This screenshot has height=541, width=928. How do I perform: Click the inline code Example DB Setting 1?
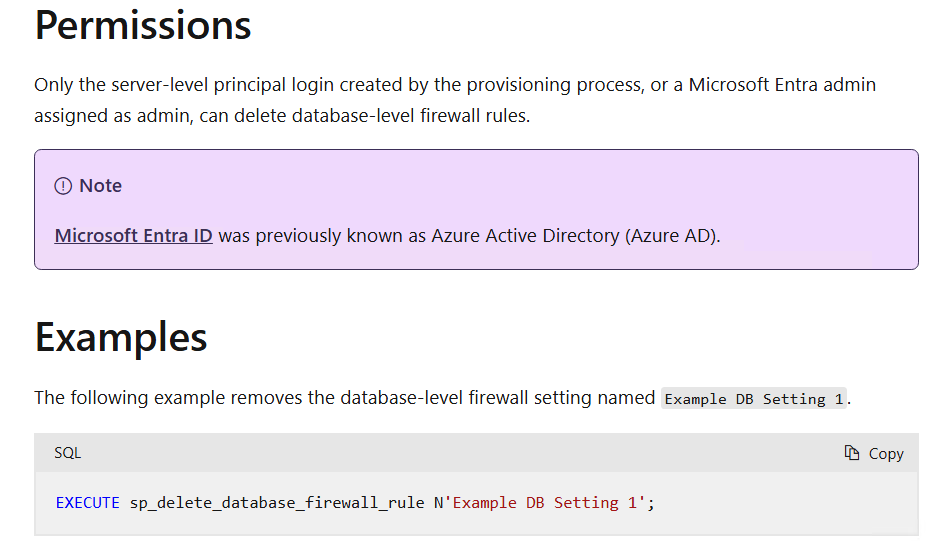click(x=754, y=398)
